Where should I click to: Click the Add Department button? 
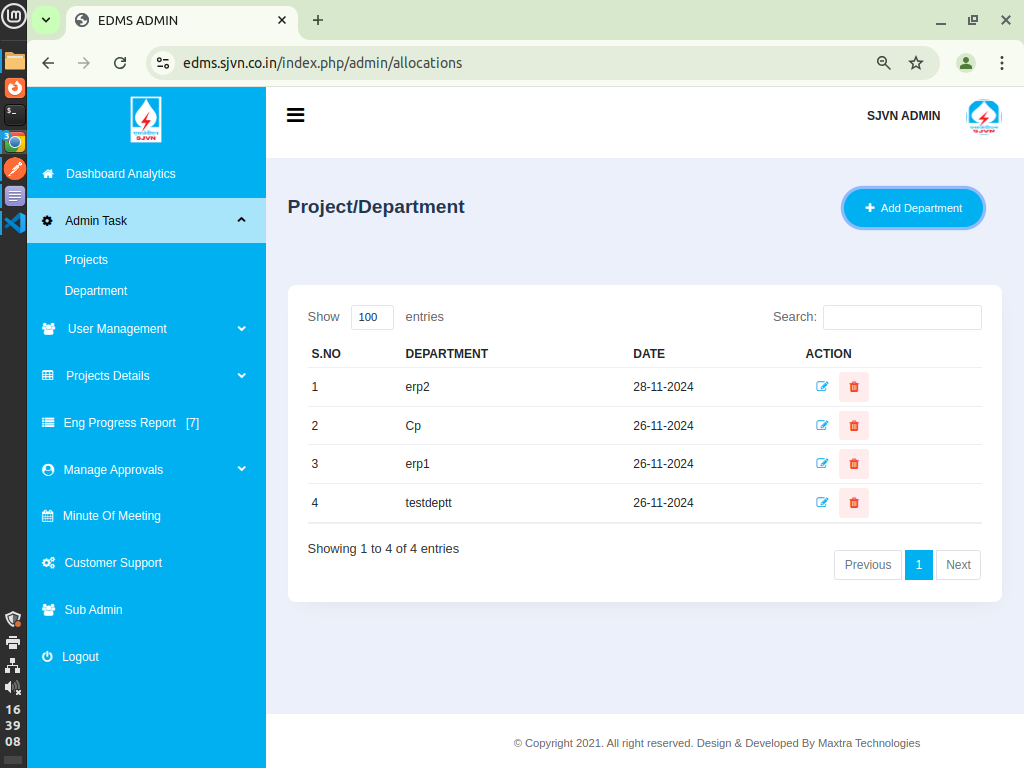point(913,208)
